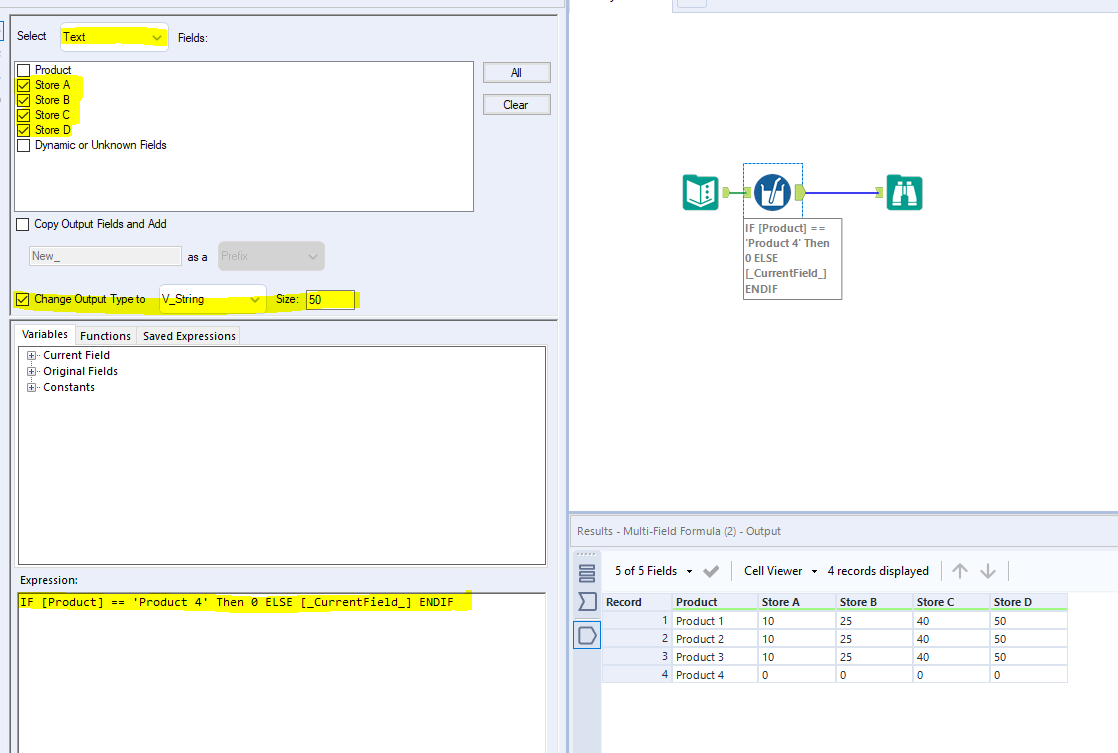Click the down arrow in the Results toolbar

(988, 570)
